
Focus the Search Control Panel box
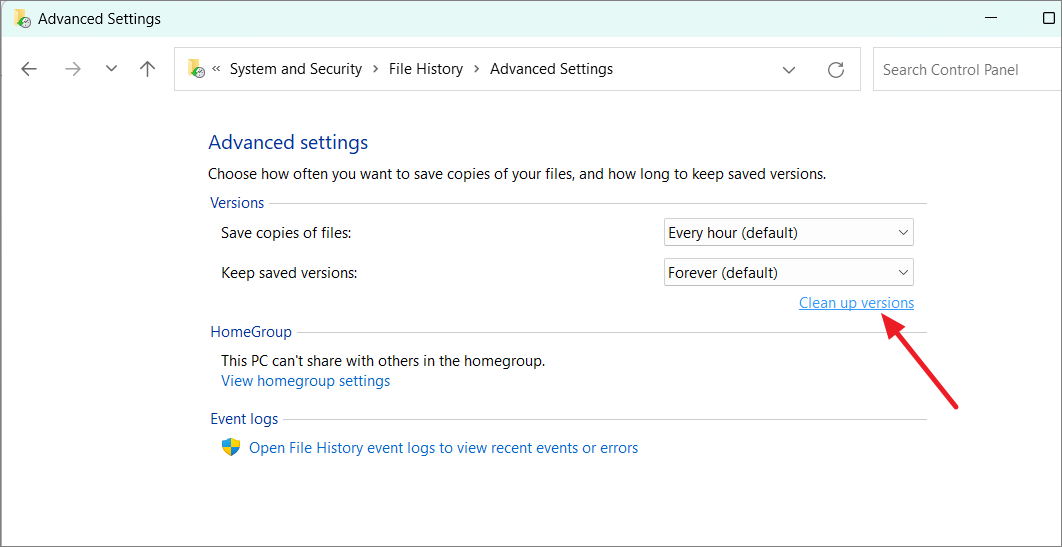pos(965,70)
